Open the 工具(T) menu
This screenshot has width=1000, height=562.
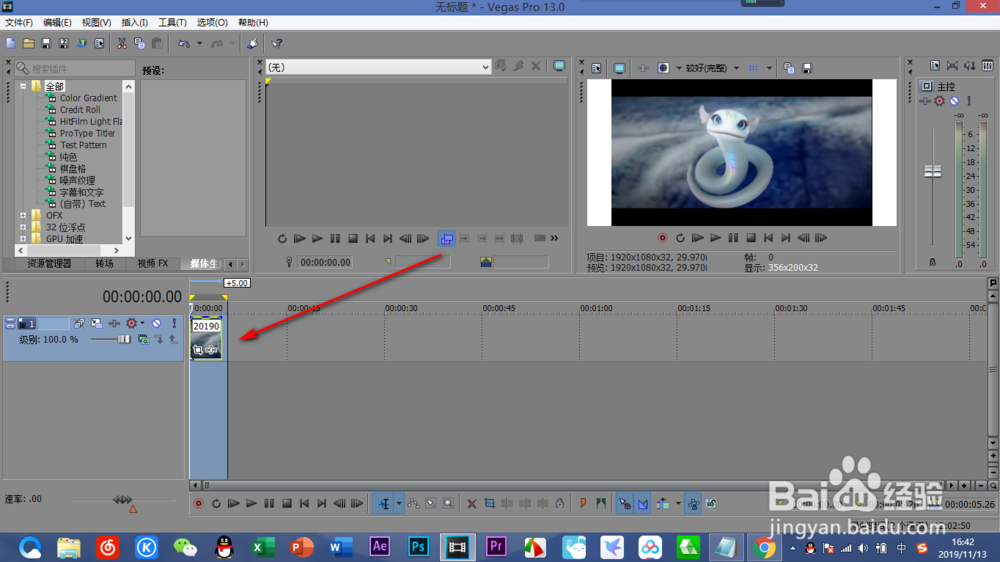(x=172, y=22)
